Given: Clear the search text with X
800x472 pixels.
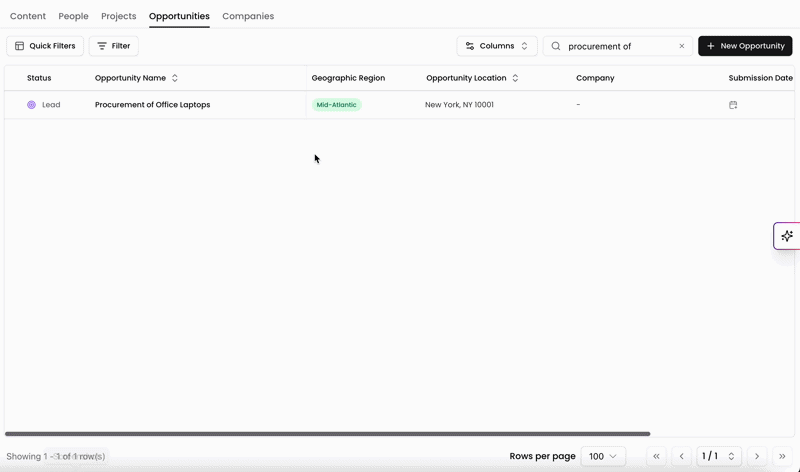Looking at the screenshot, I should [x=682, y=46].
